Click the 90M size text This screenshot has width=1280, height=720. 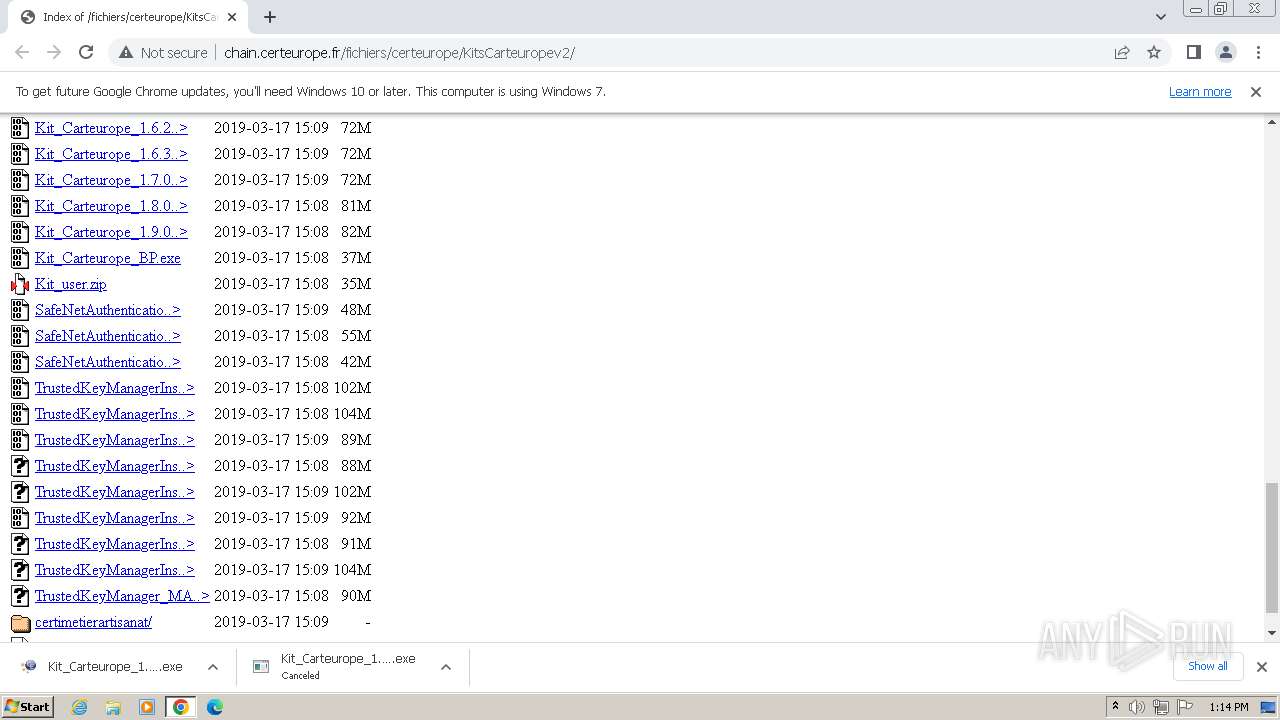pos(356,596)
